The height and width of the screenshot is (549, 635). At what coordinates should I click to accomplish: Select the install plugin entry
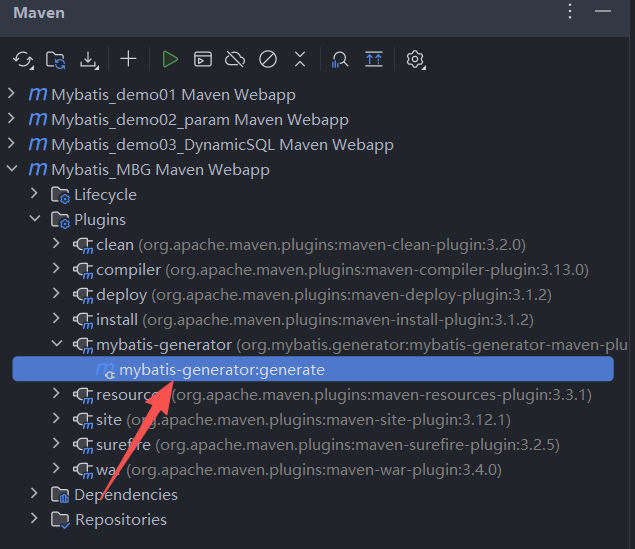click(315, 320)
